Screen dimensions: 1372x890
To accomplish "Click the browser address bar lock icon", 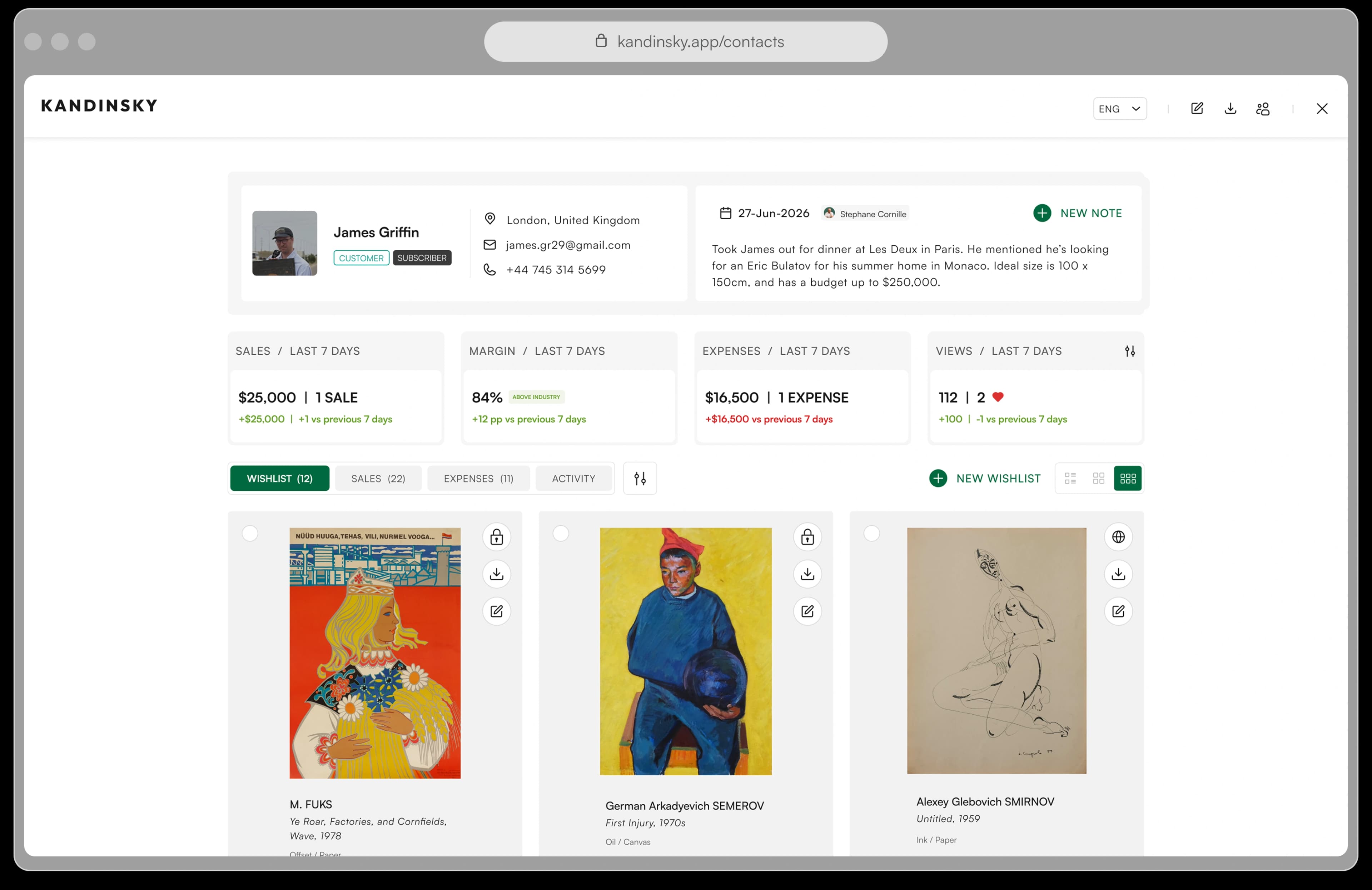I will (601, 40).
